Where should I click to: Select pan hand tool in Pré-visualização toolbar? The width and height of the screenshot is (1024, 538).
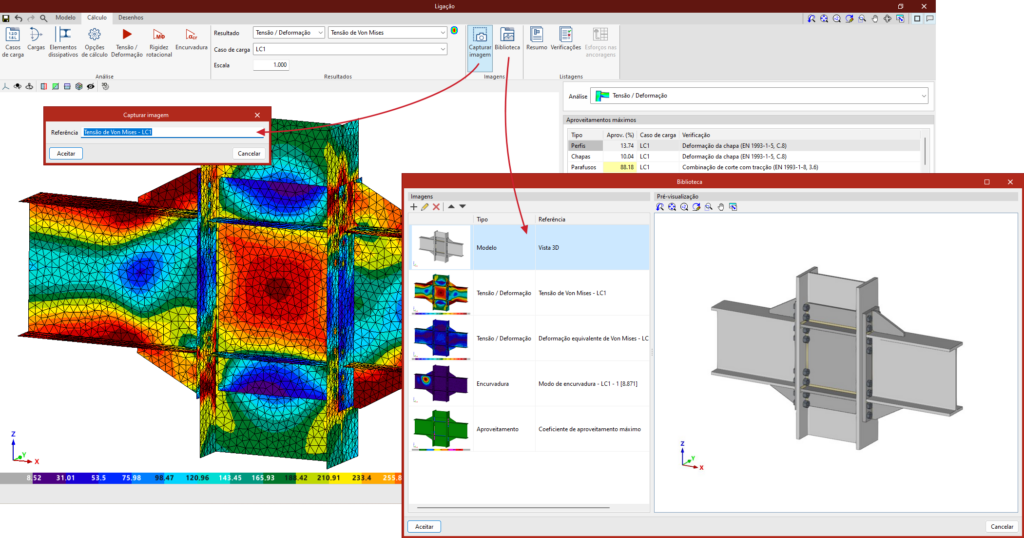tap(721, 207)
